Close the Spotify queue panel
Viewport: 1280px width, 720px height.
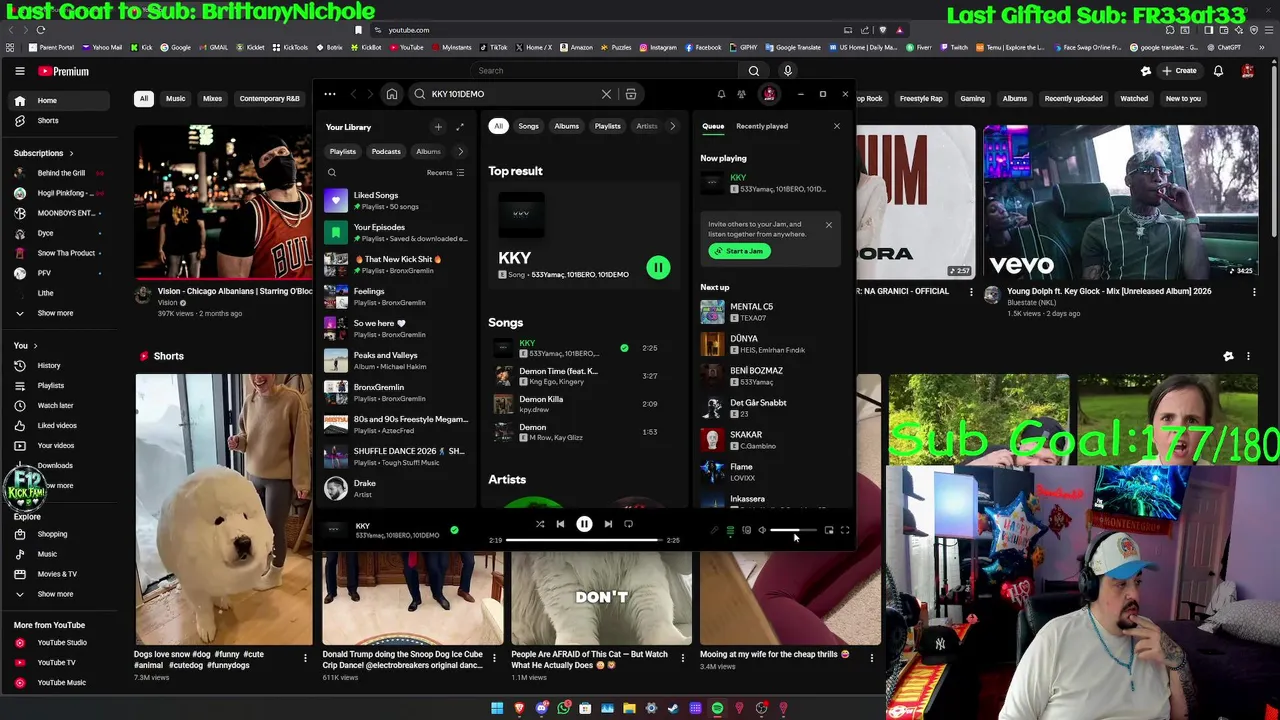tap(837, 126)
